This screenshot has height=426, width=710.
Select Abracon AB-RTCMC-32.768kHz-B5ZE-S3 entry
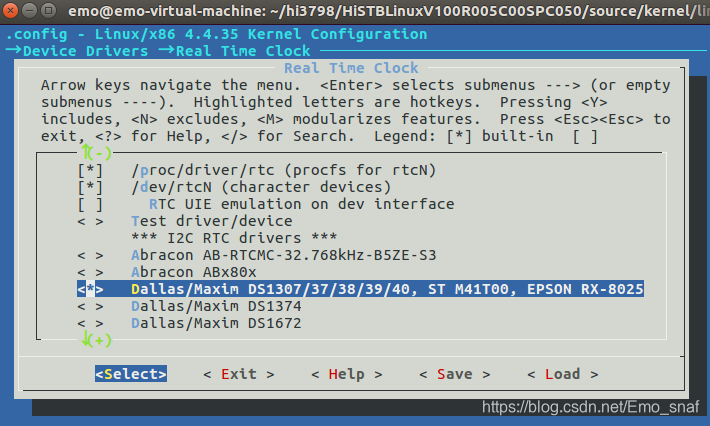(x=283, y=255)
